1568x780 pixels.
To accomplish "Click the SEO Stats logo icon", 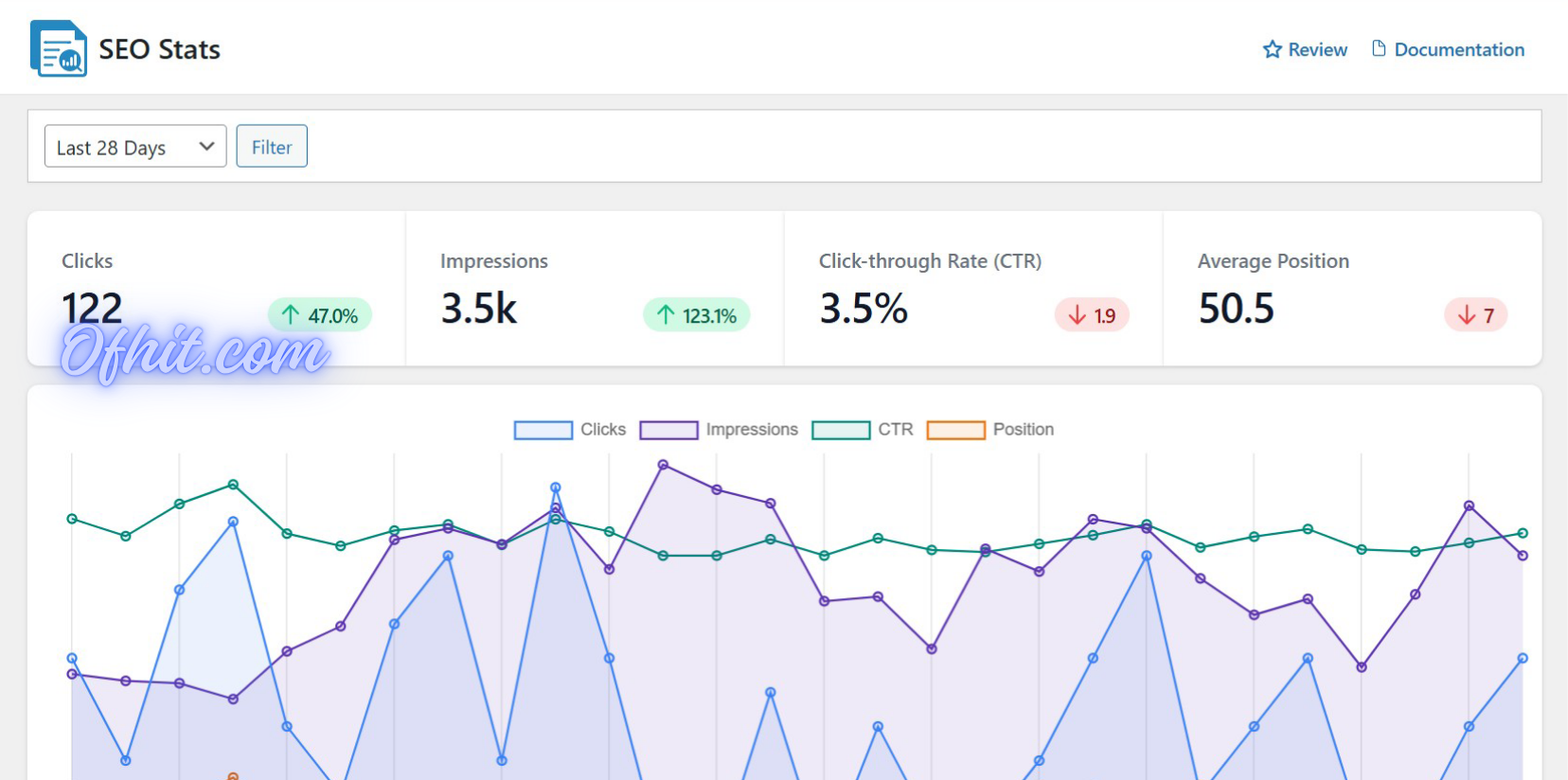I will (58, 48).
